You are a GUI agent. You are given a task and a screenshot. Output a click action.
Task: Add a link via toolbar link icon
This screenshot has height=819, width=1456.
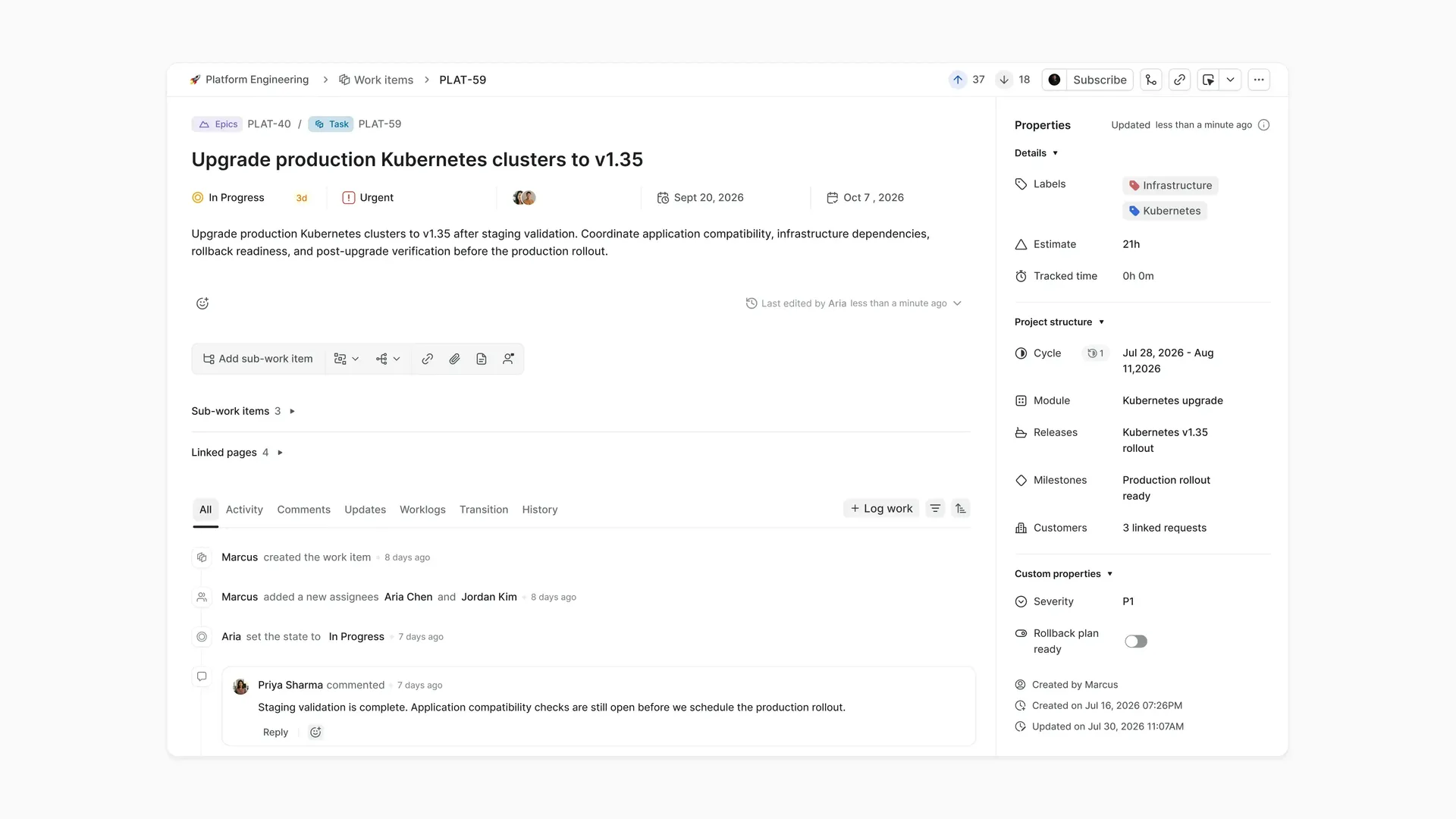(428, 359)
